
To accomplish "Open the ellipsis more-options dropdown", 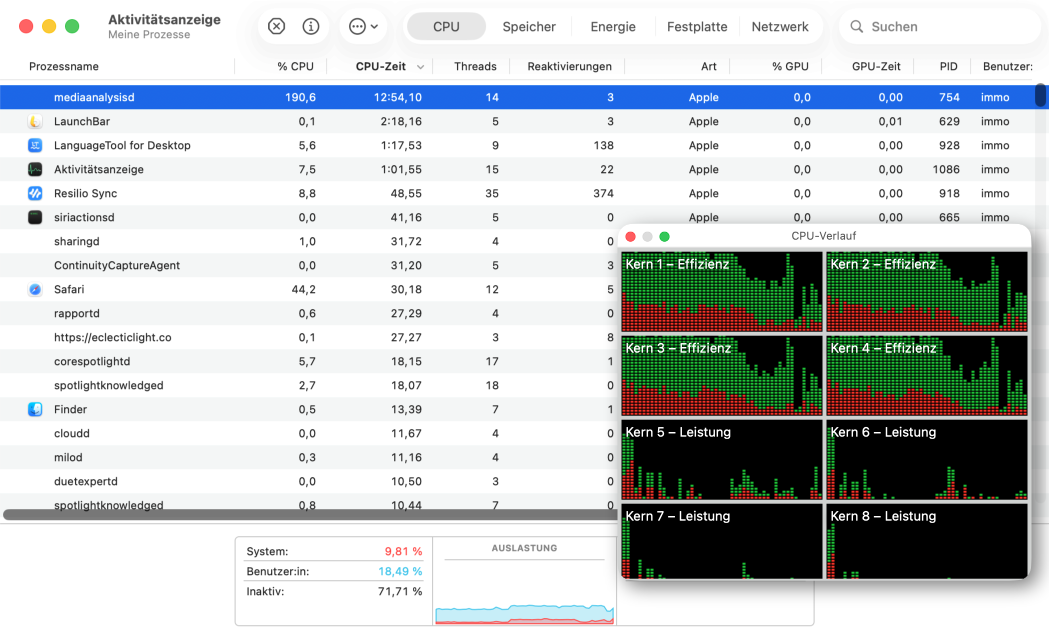I will tap(364, 27).
